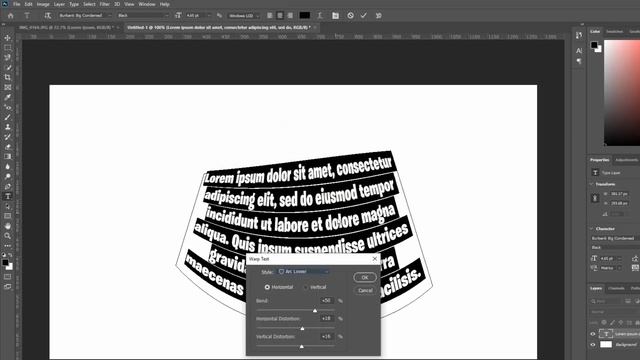Left-align the text in options bar

[x=270, y=16]
